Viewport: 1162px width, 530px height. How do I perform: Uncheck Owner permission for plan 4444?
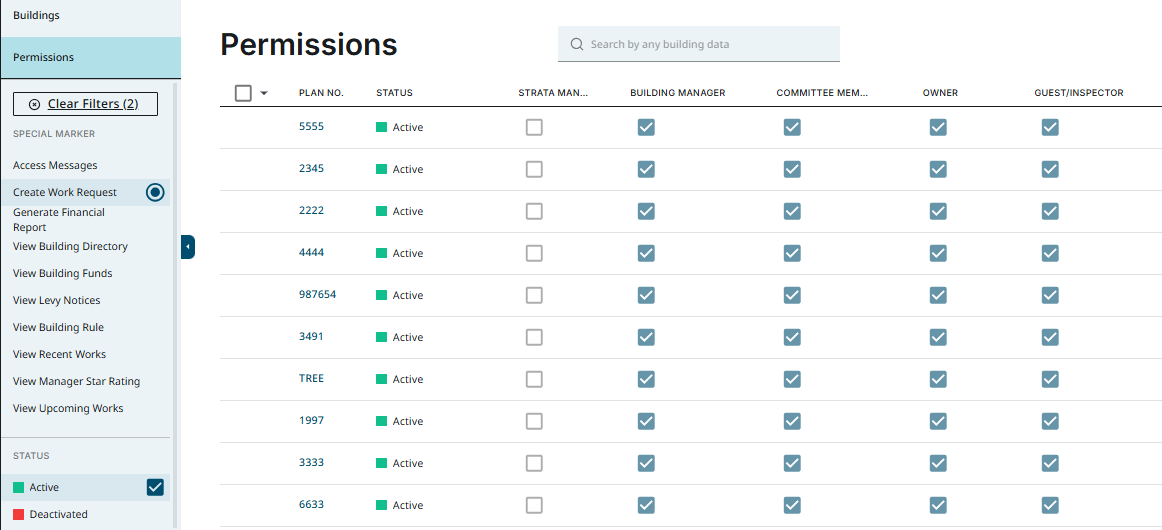point(938,254)
